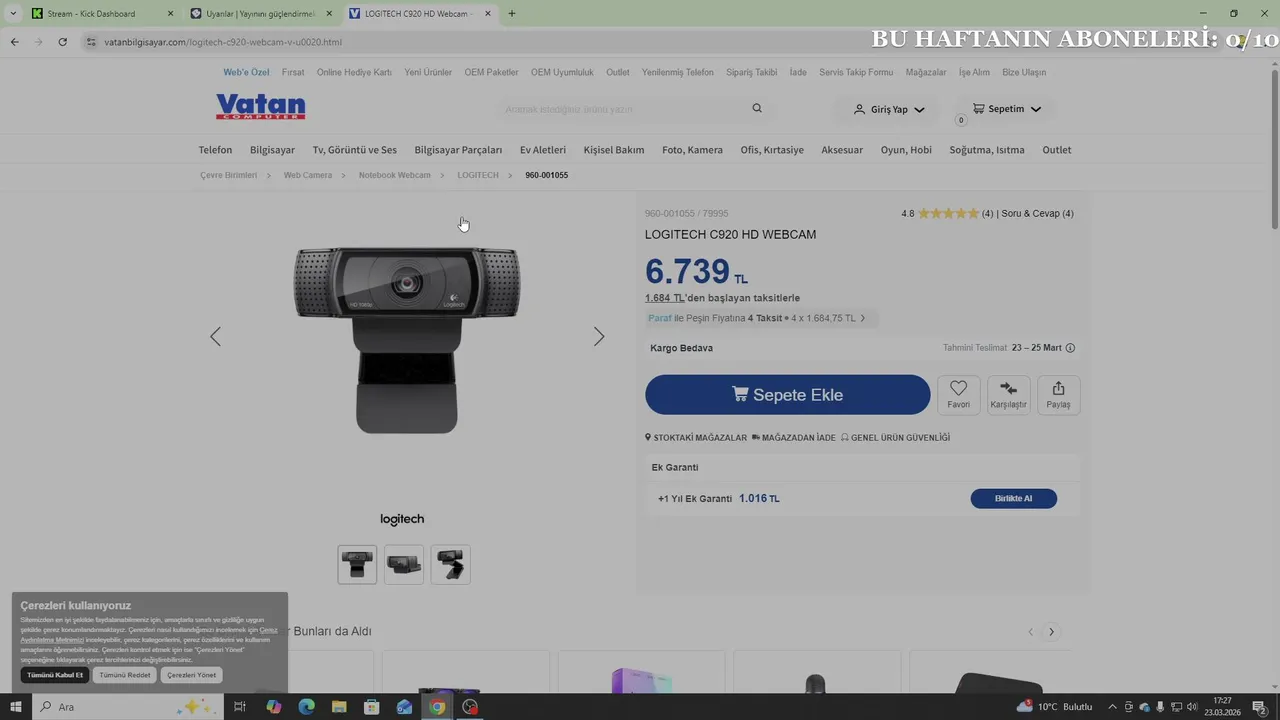
Task: Open the Sipariş Takibi link
Action: click(x=751, y=72)
